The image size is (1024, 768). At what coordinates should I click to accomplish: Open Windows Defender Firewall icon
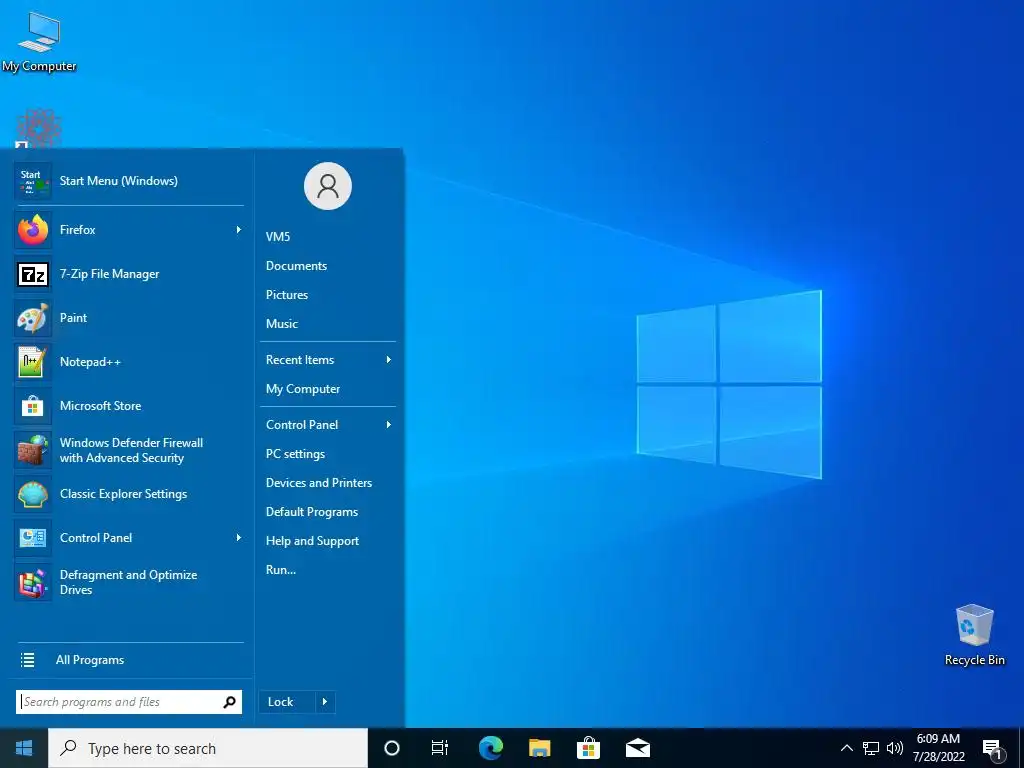point(33,450)
